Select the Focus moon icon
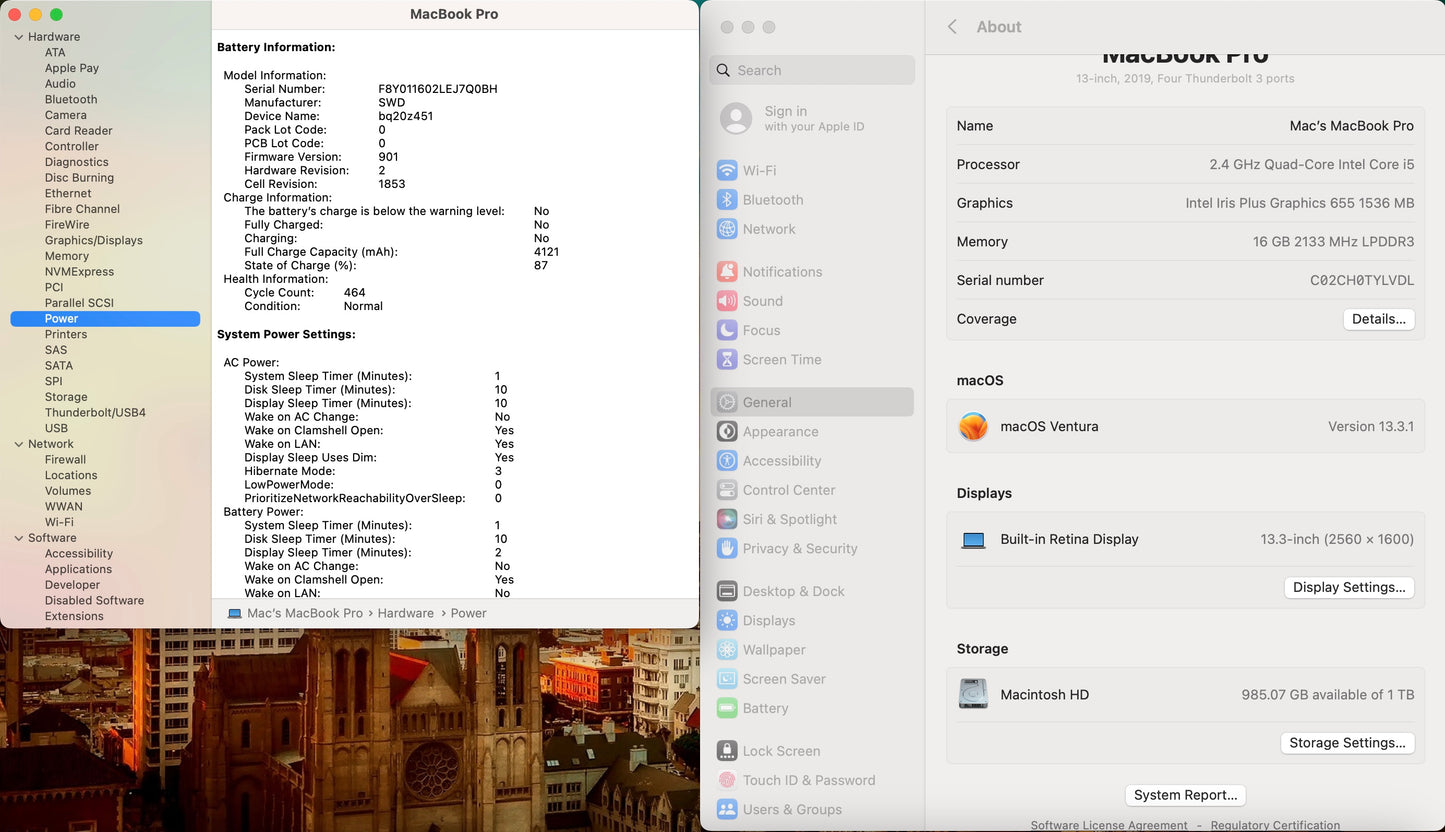The image size is (1445, 832). (727, 330)
